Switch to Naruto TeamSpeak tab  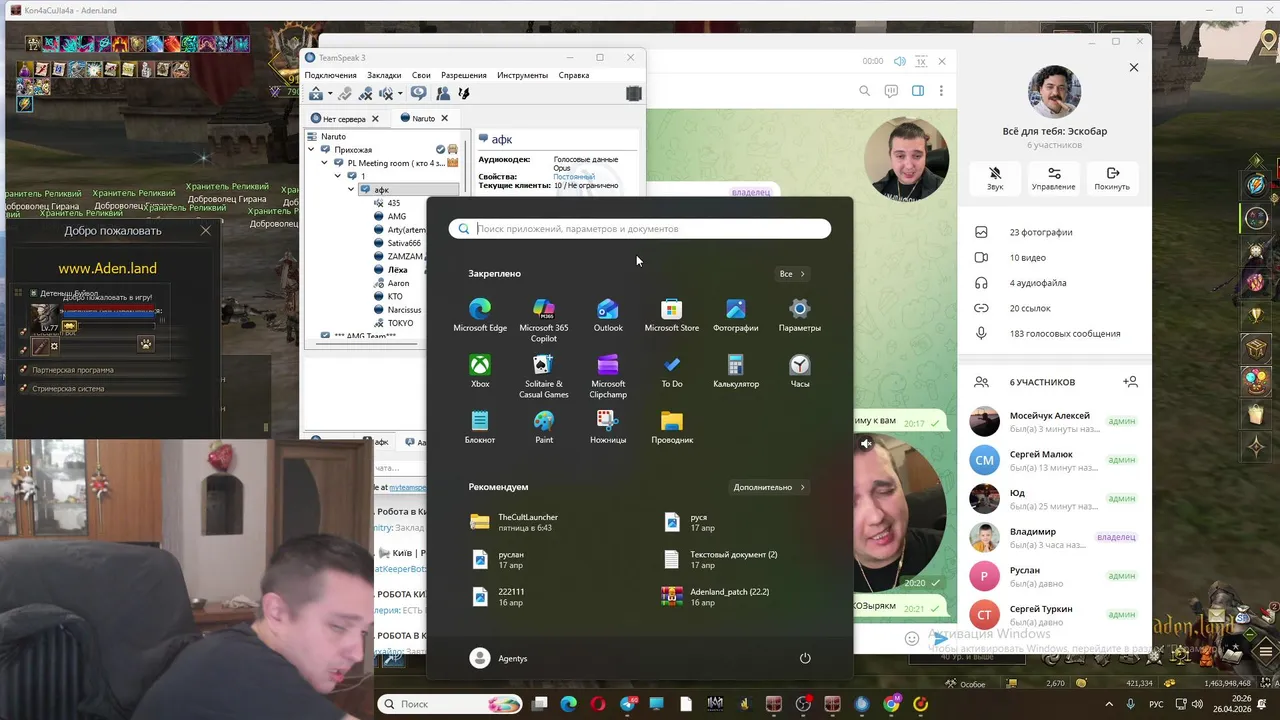coord(424,118)
